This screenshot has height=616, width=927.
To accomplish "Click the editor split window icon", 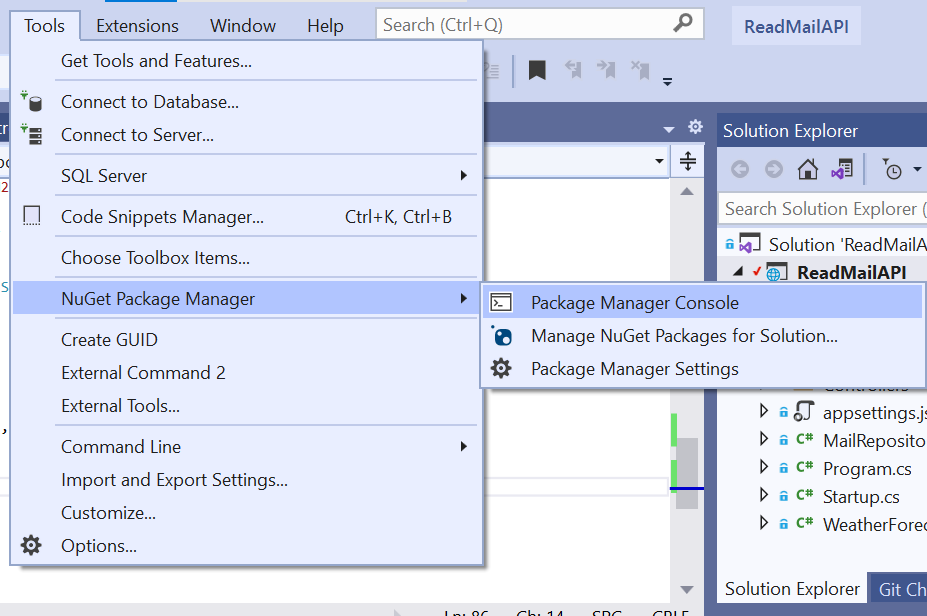I will click(688, 161).
